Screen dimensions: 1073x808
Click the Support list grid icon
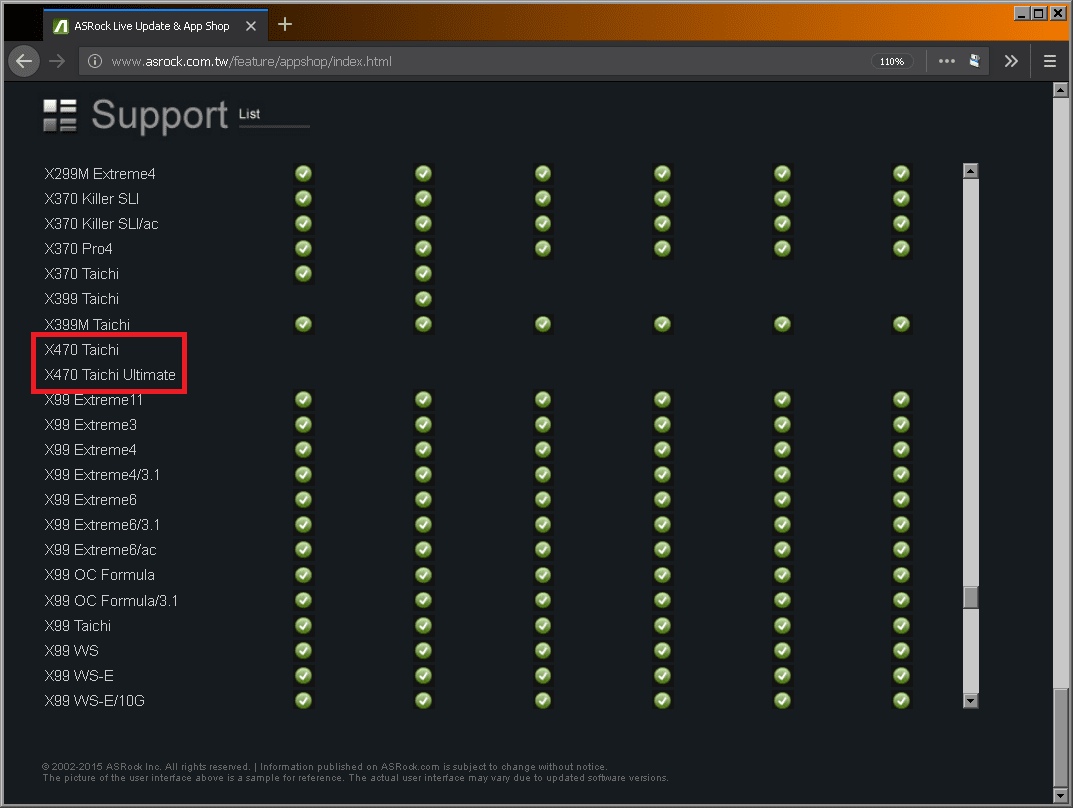coord(60,115)
